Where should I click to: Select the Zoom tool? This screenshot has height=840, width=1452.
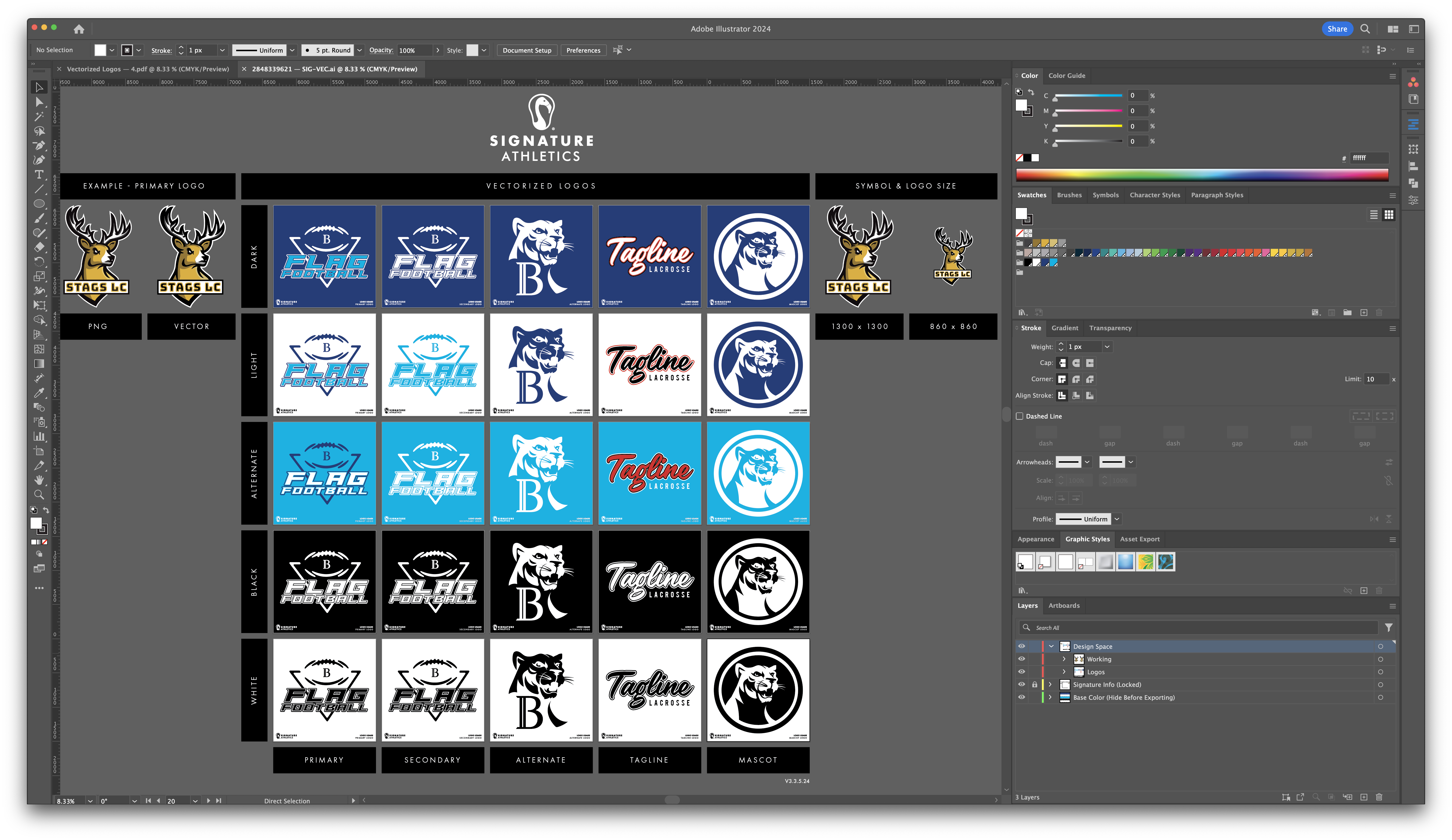39,494
